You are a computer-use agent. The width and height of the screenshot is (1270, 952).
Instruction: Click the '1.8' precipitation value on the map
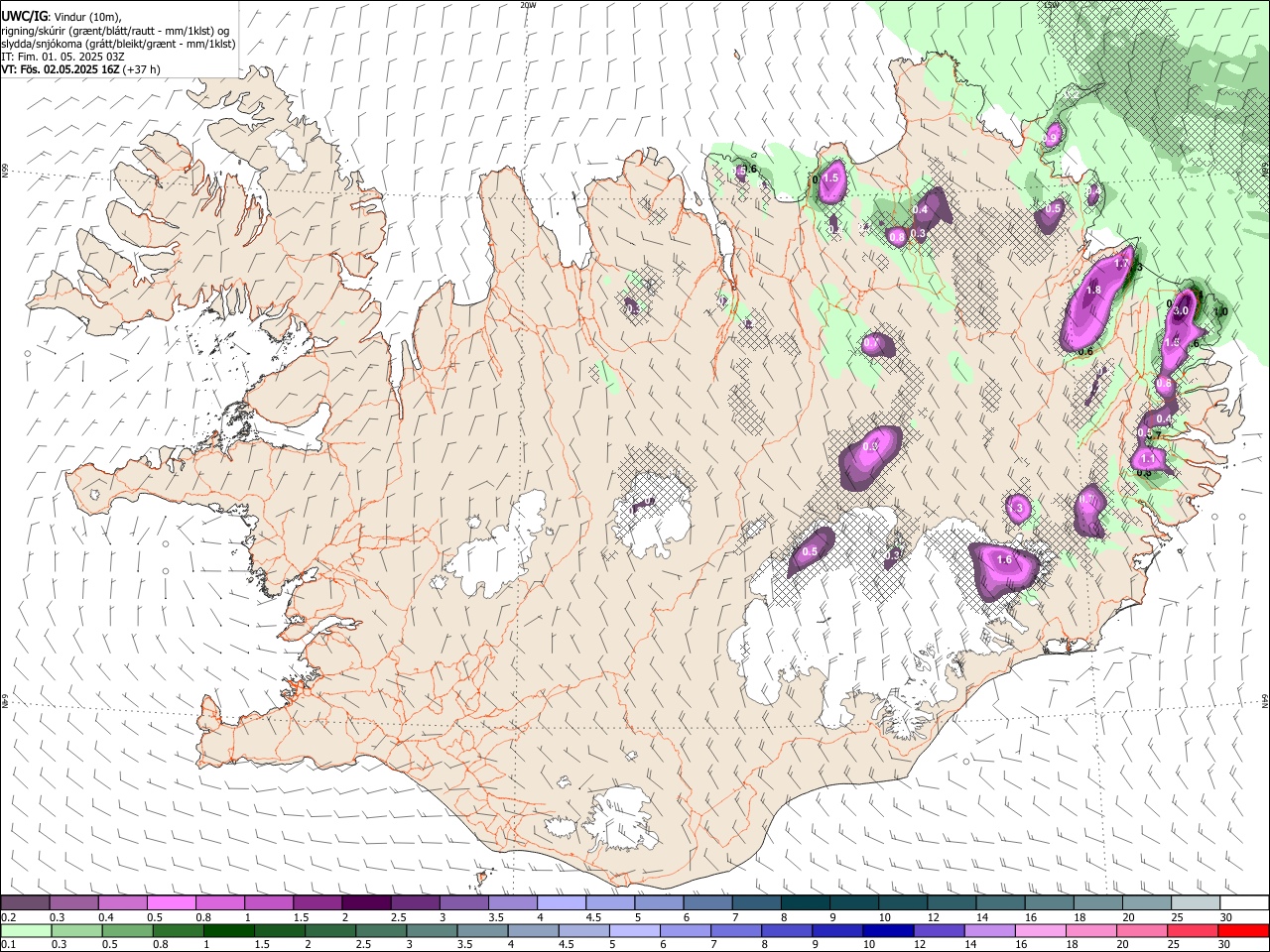(1093, 290)
